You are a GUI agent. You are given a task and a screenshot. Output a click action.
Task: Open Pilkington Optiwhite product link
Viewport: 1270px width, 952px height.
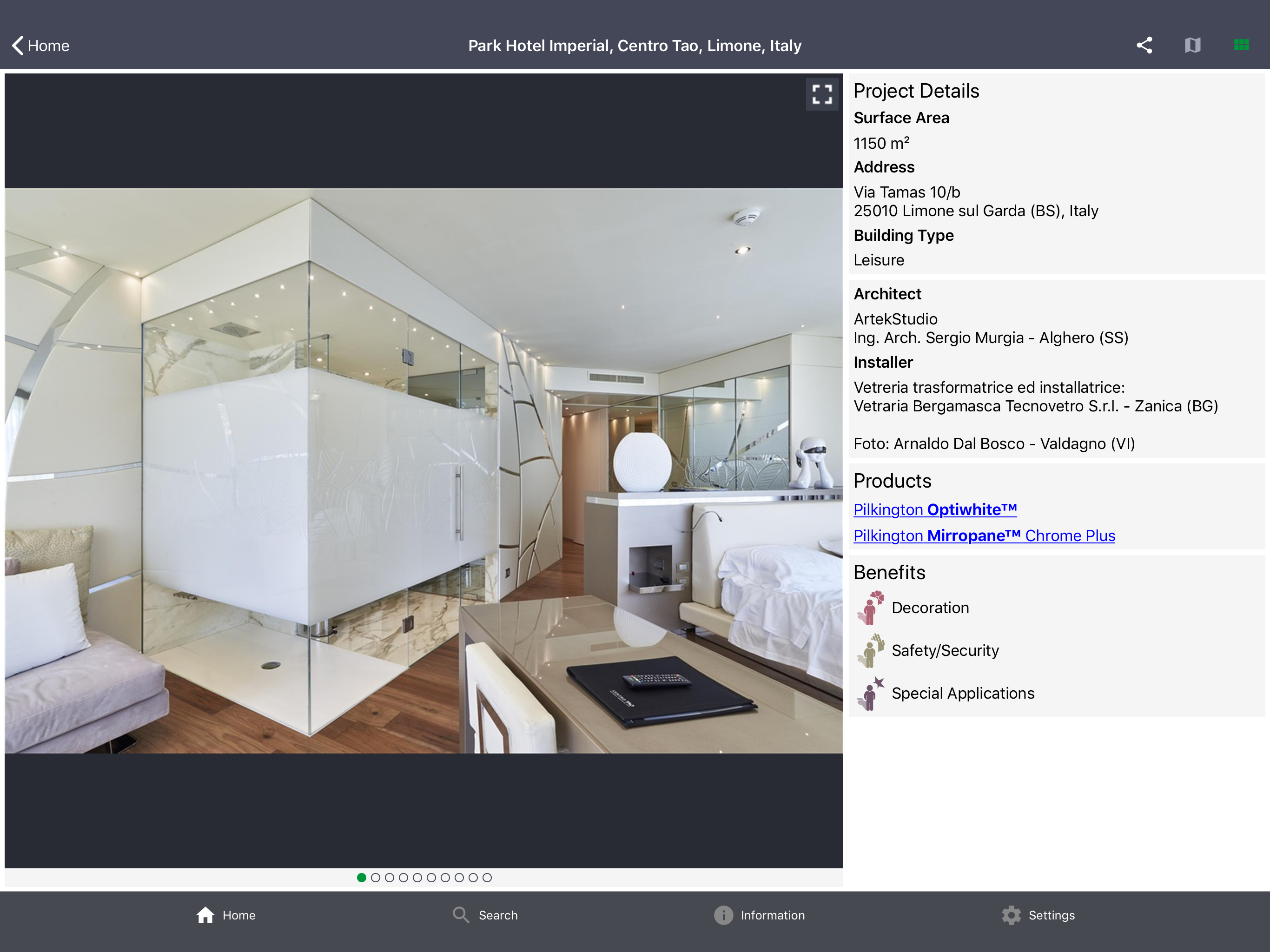pos(935,509)
